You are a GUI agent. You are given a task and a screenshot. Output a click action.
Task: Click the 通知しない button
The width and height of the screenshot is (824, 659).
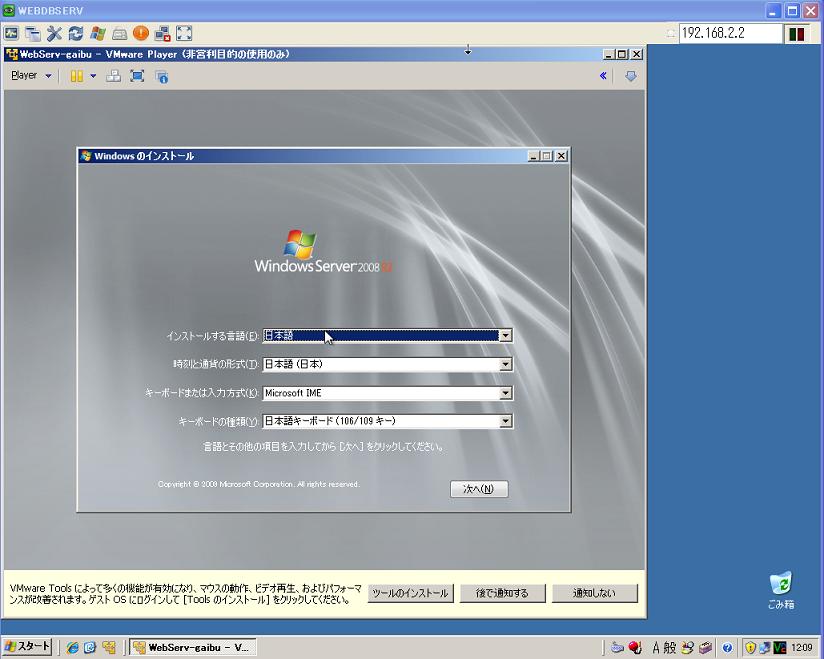point(594,593)
